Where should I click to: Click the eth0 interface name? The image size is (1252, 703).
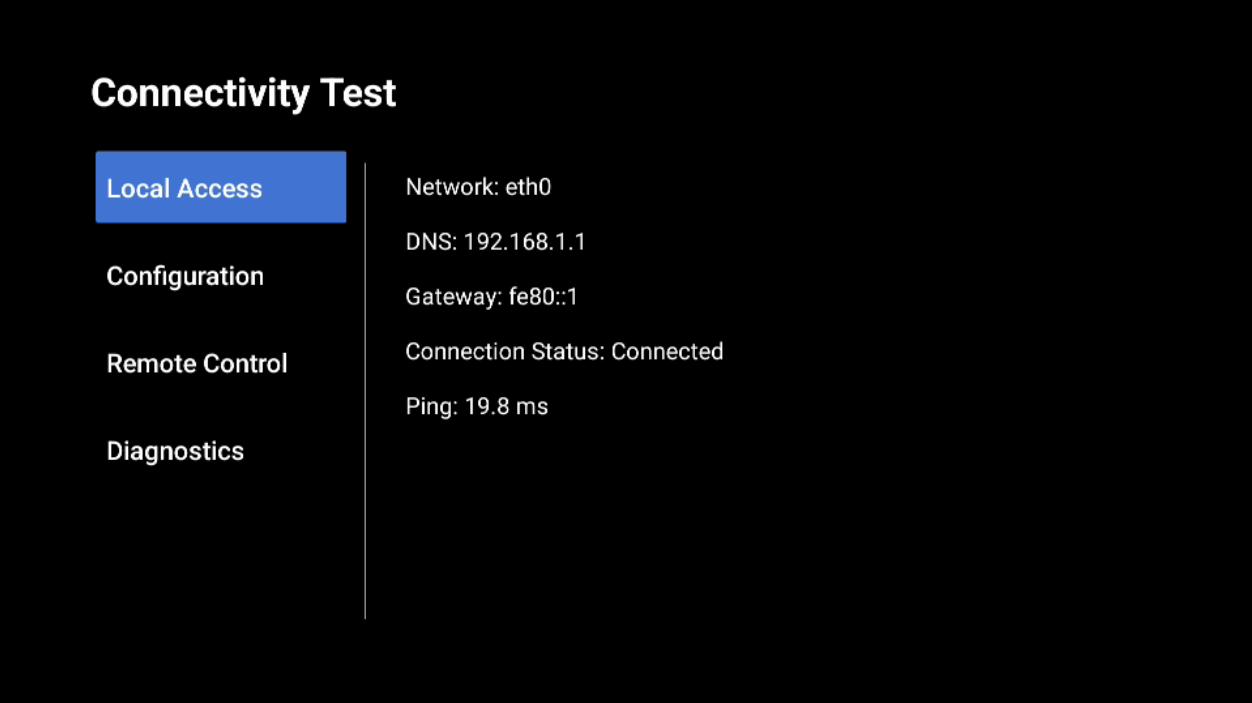tap(528, 187)
